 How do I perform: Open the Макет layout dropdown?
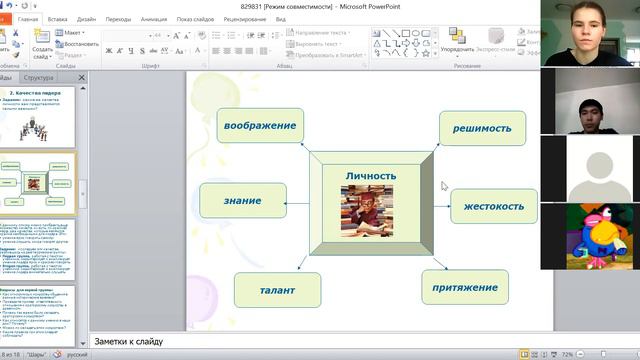point(70,33)
